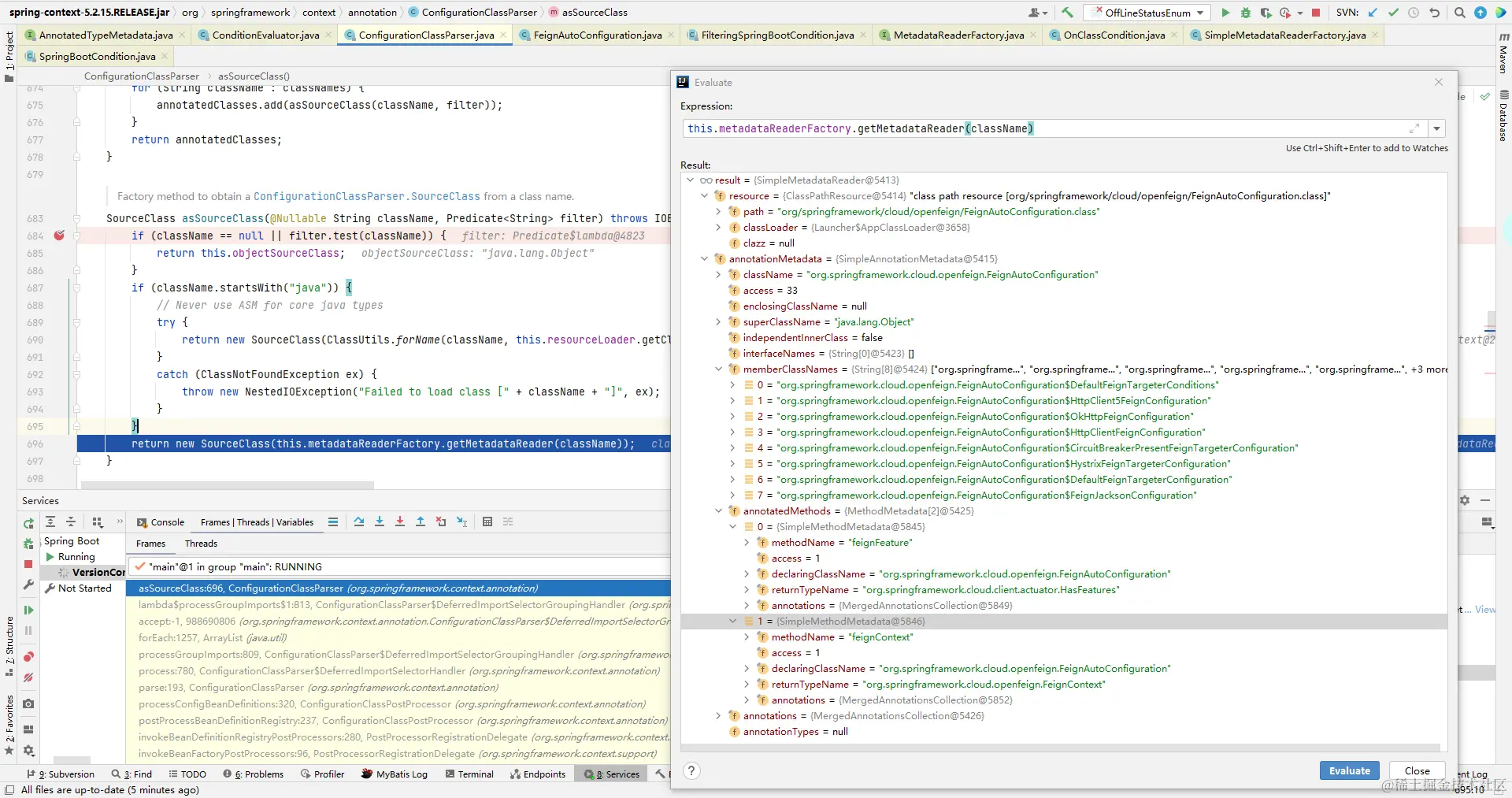The width and height of the screenshot is (1512, 798).
Task: Click the Resume Program icon in Services
Action: (x=28, y=610)
